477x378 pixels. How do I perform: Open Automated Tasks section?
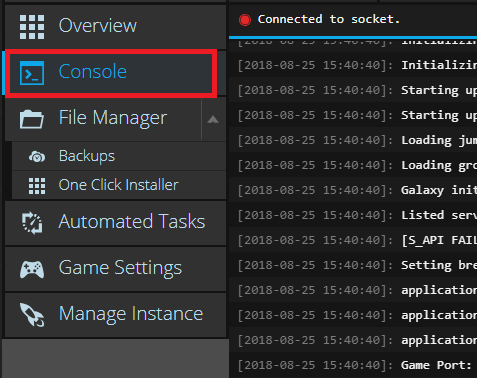coord(115,223)
